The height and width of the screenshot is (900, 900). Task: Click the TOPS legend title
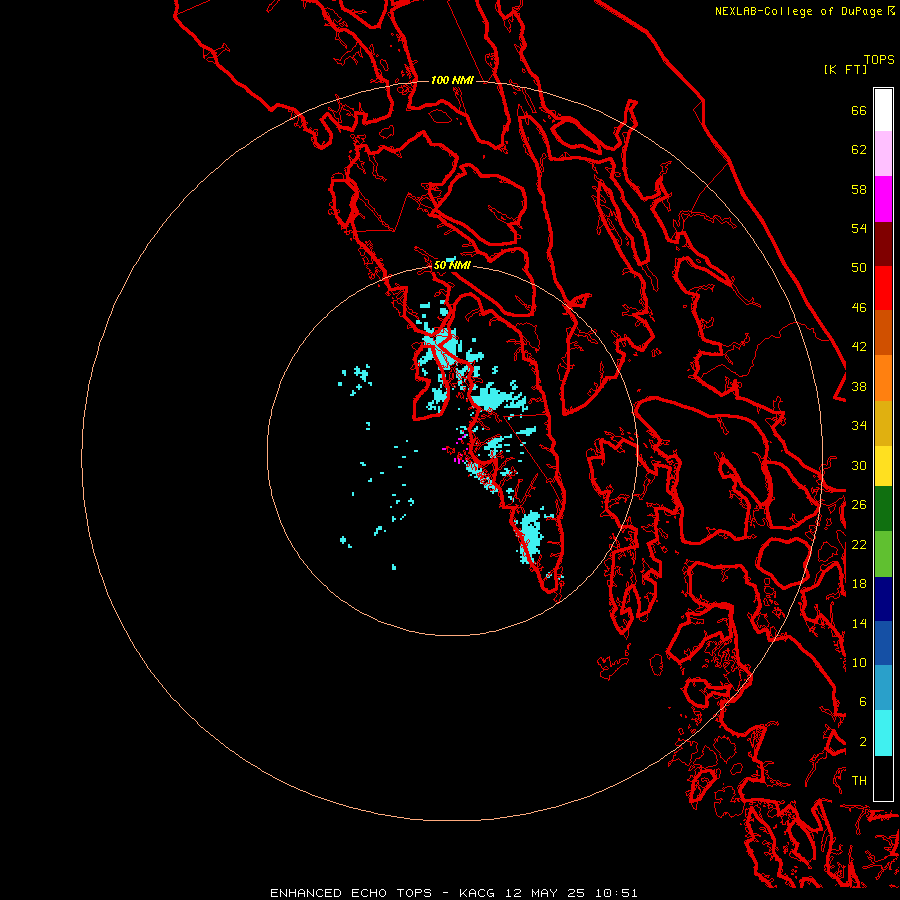tap(879, 60)
